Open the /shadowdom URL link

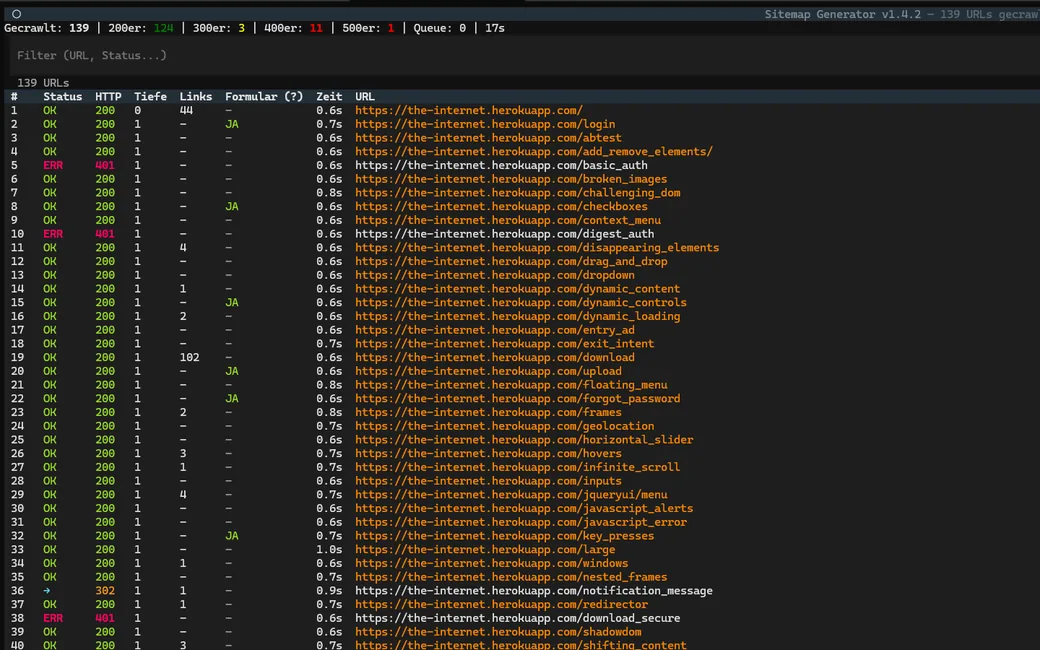click(x=498, y=631)
